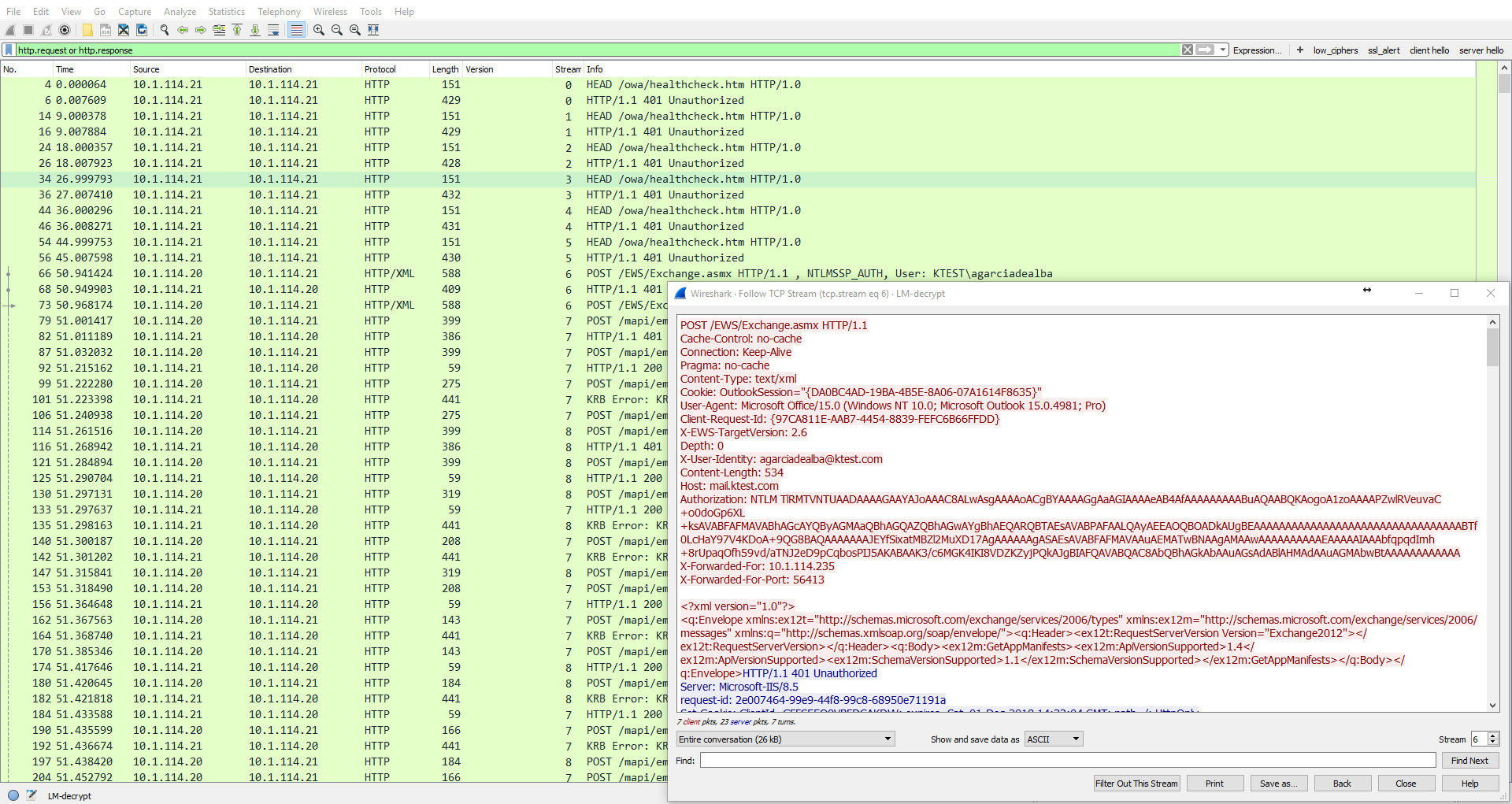Jump to the first packet icon
The image size is (1512, 804).
(237, 30)
